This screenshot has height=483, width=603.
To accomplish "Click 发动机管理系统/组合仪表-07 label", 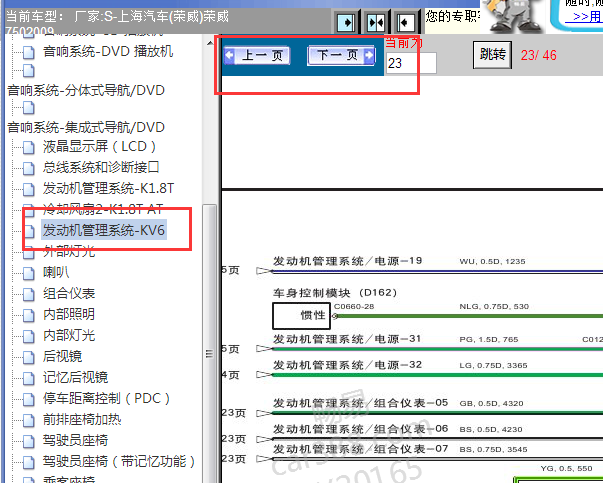I will 360,448.
